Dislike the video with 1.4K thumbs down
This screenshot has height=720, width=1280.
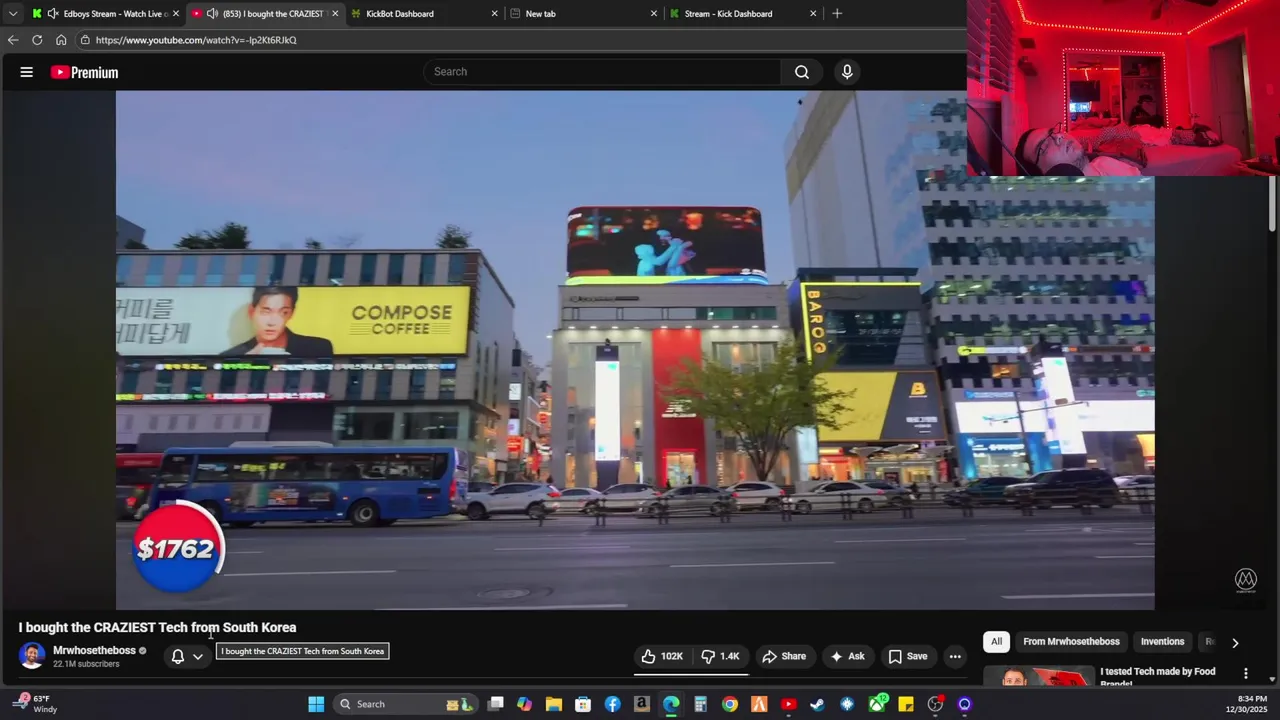(720, 656)
